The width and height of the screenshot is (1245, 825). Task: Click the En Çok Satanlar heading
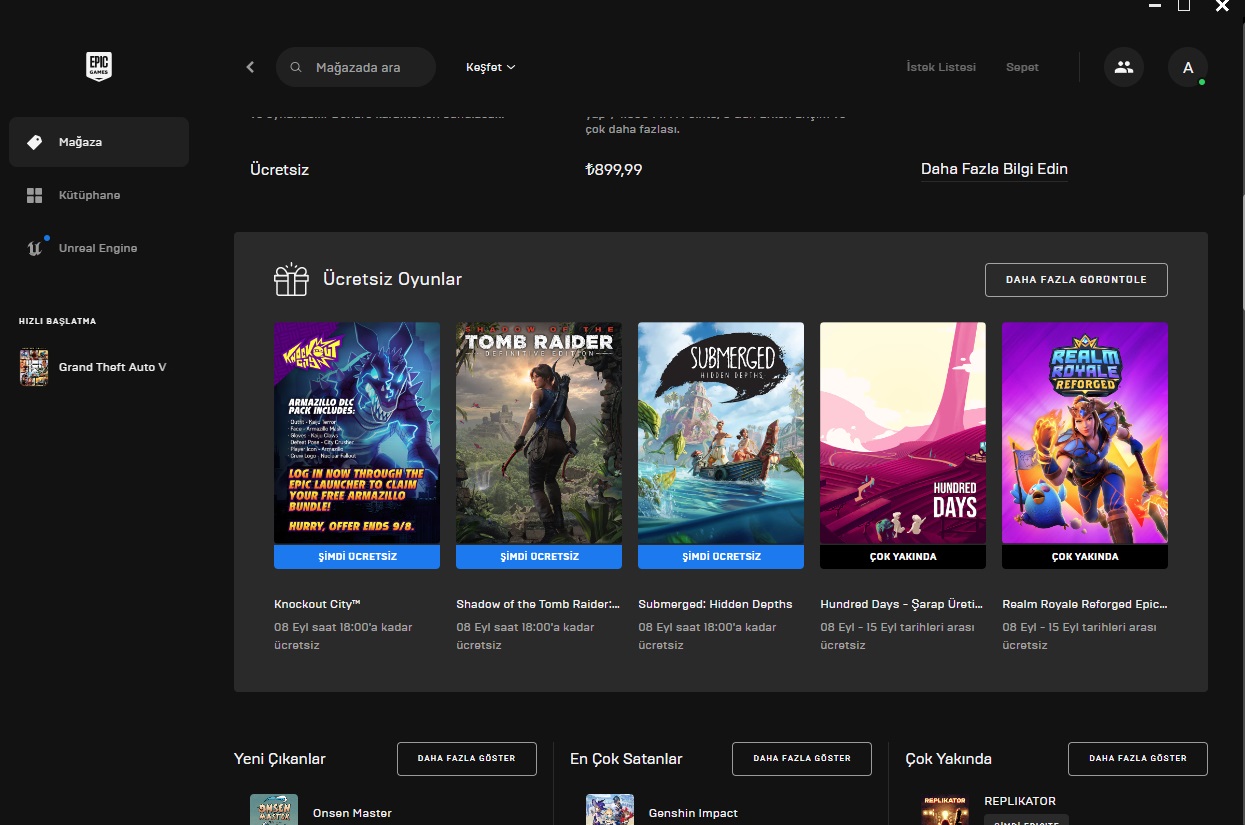[626, 759]
